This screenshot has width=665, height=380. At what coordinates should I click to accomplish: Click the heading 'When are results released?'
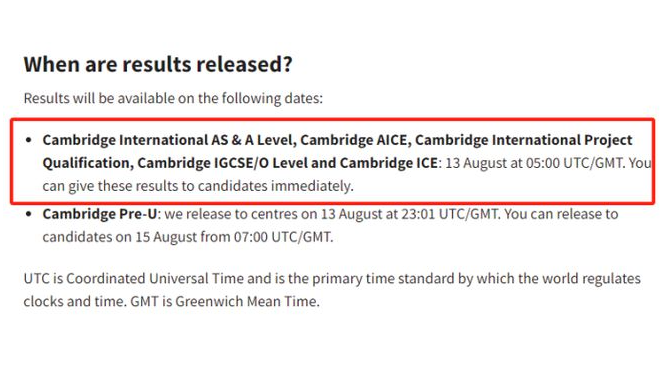(158, 64)
